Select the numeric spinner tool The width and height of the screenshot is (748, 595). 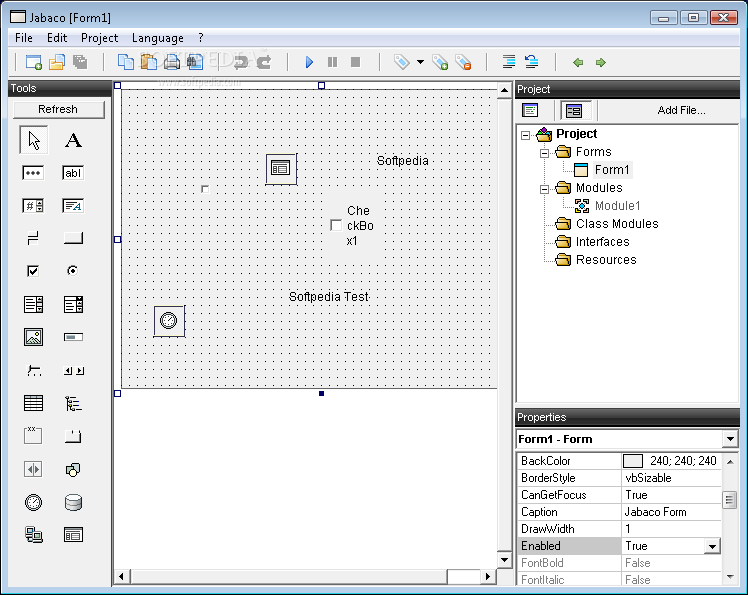33,206
